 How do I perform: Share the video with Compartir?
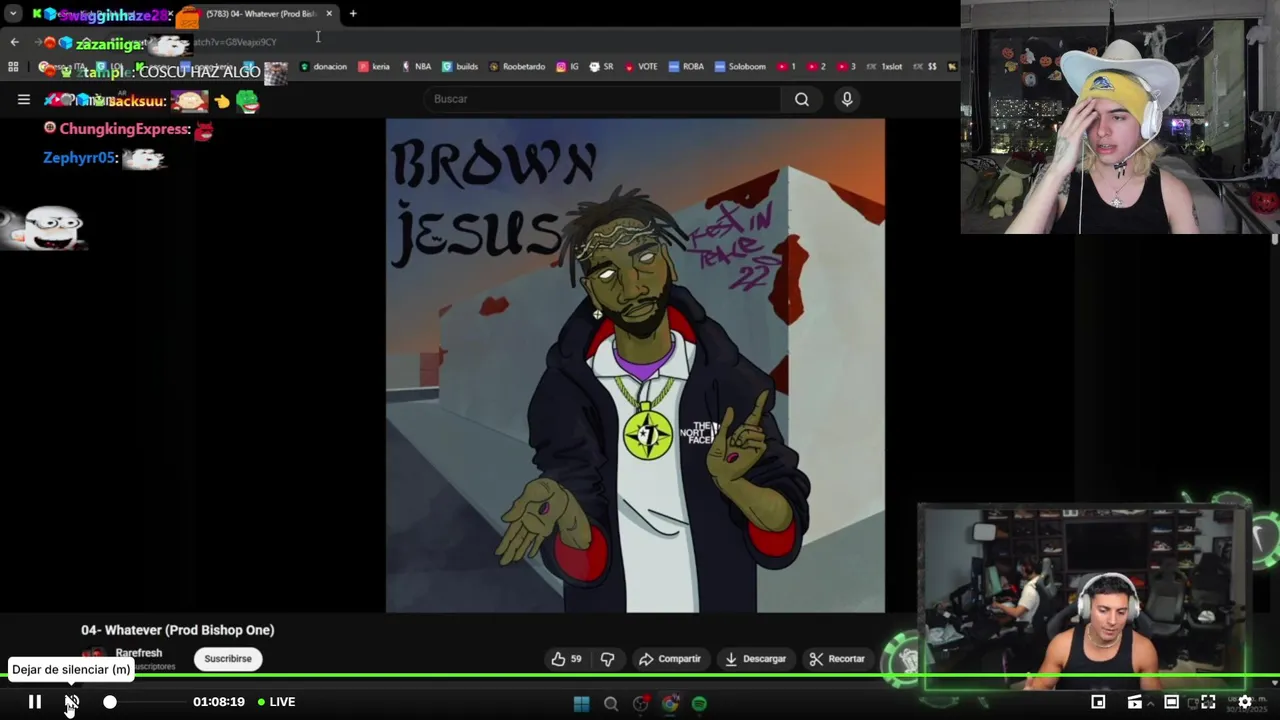pyautogui.click(x=670, y=659)
